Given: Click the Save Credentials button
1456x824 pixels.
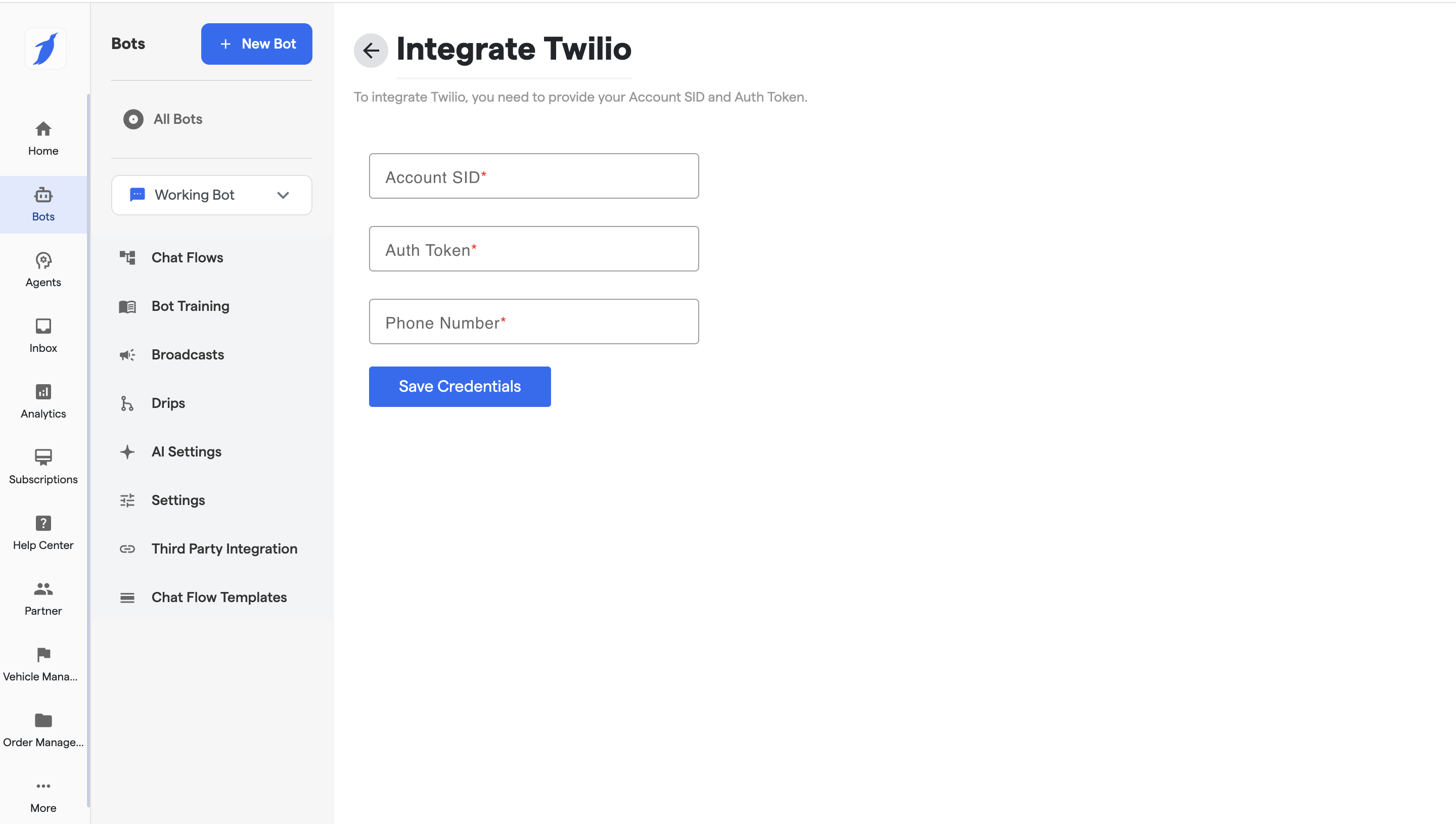Looking at the screenshot, I should click(x=460, y=387).
